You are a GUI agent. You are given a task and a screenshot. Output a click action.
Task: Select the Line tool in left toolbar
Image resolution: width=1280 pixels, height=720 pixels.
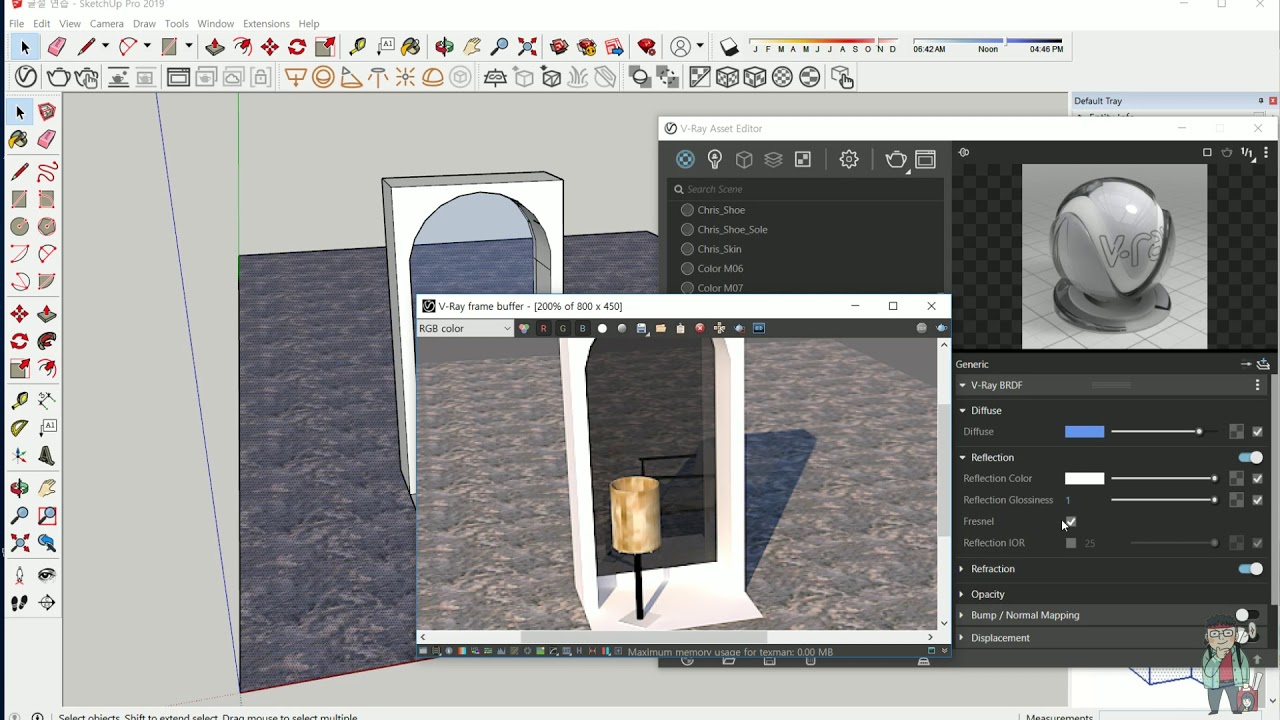pos(20,172)
